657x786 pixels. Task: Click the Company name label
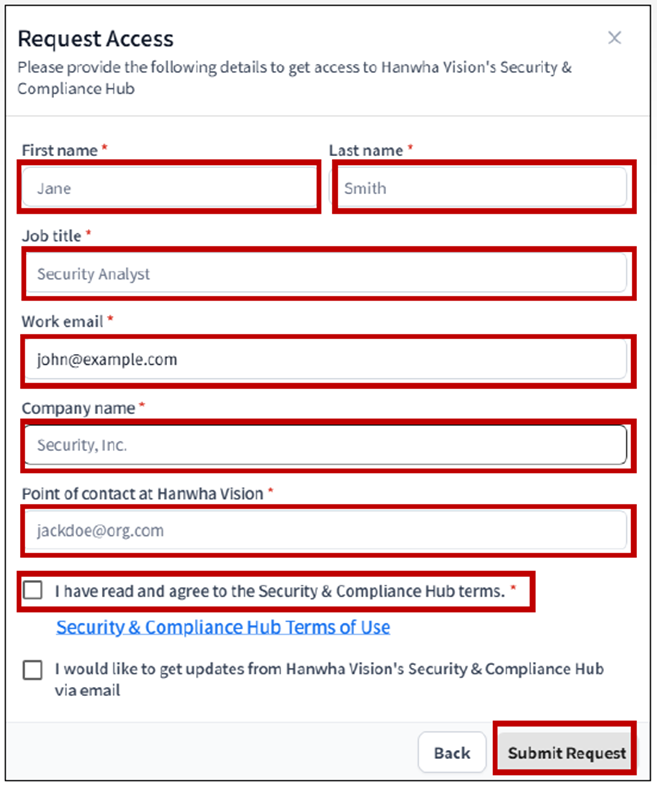[x=78, y=408]
